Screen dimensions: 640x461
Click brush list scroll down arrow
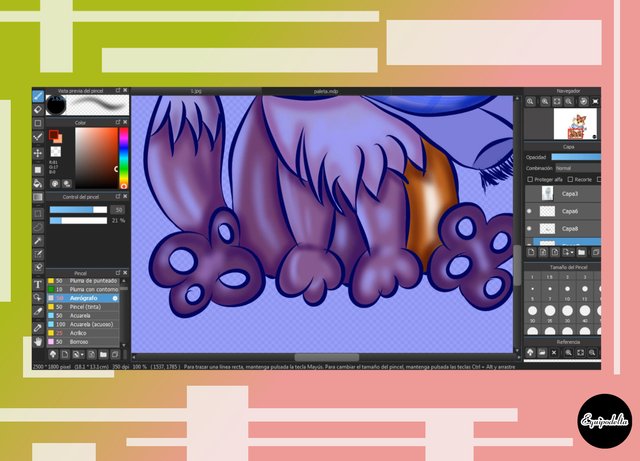pos(124,345)
